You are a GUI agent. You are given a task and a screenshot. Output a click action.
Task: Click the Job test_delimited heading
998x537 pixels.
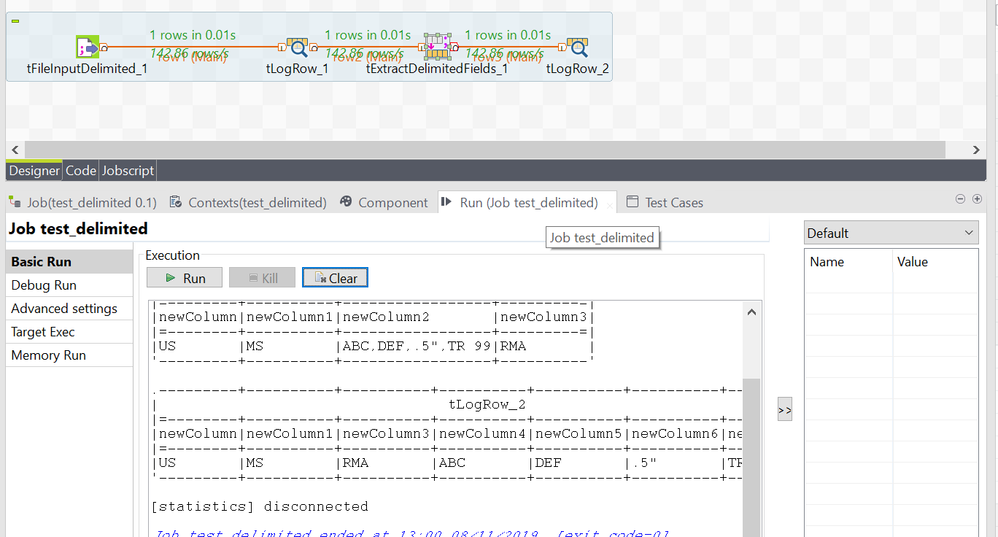point(78,228)
